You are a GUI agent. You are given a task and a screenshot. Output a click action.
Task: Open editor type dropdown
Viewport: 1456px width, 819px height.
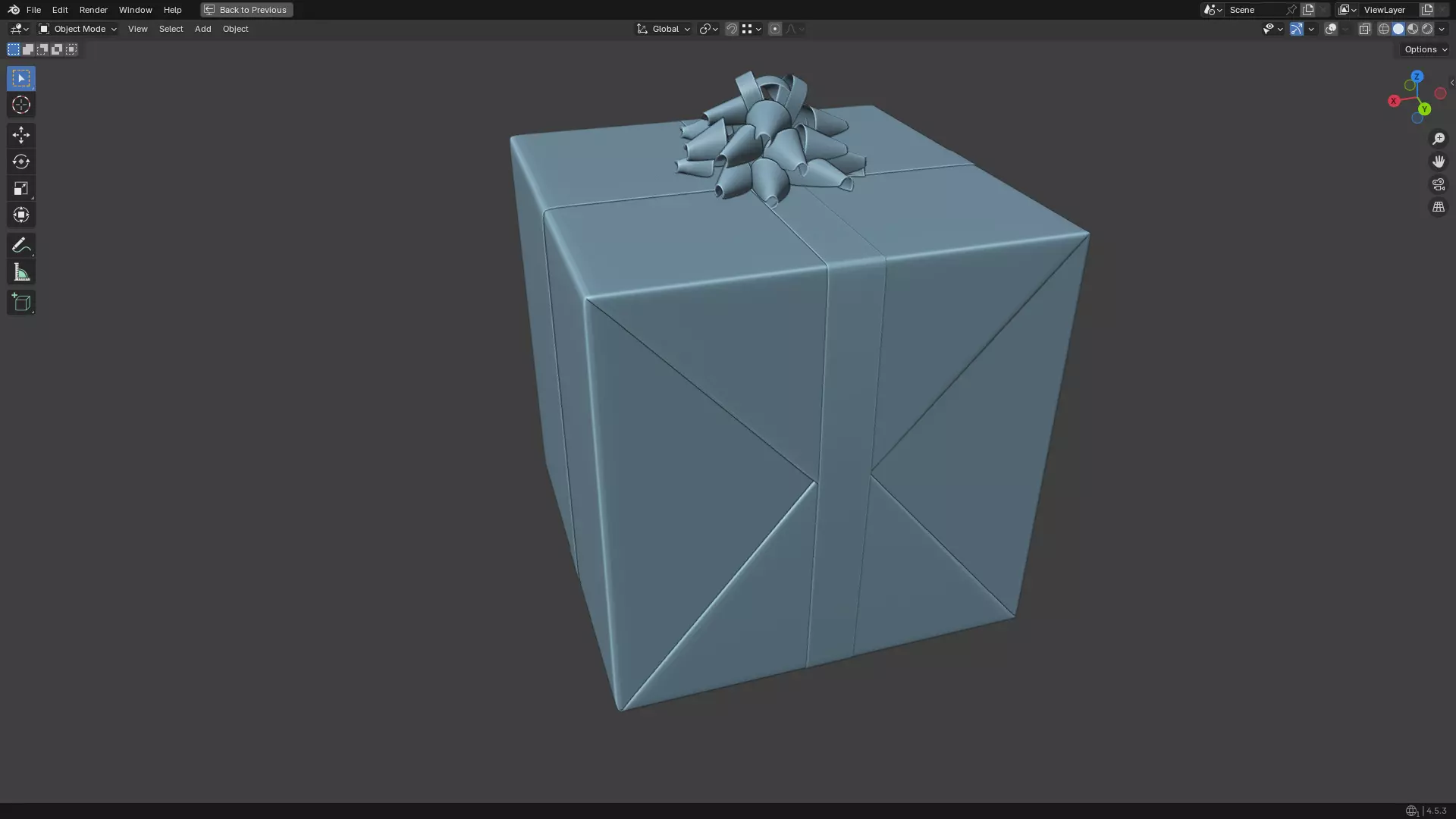(19, 29)
